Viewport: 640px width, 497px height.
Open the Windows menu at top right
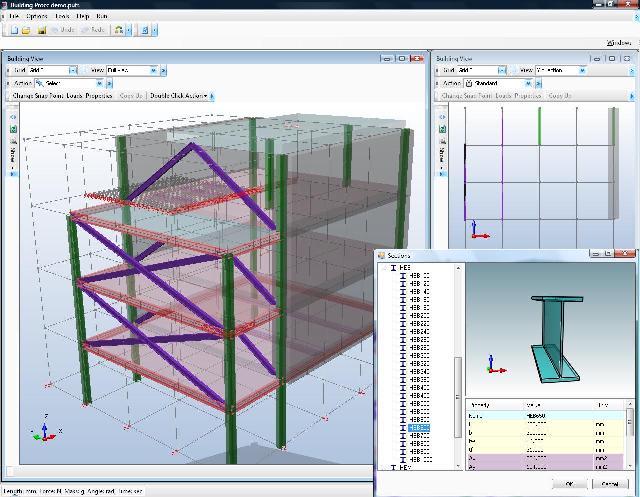[618, 43]
